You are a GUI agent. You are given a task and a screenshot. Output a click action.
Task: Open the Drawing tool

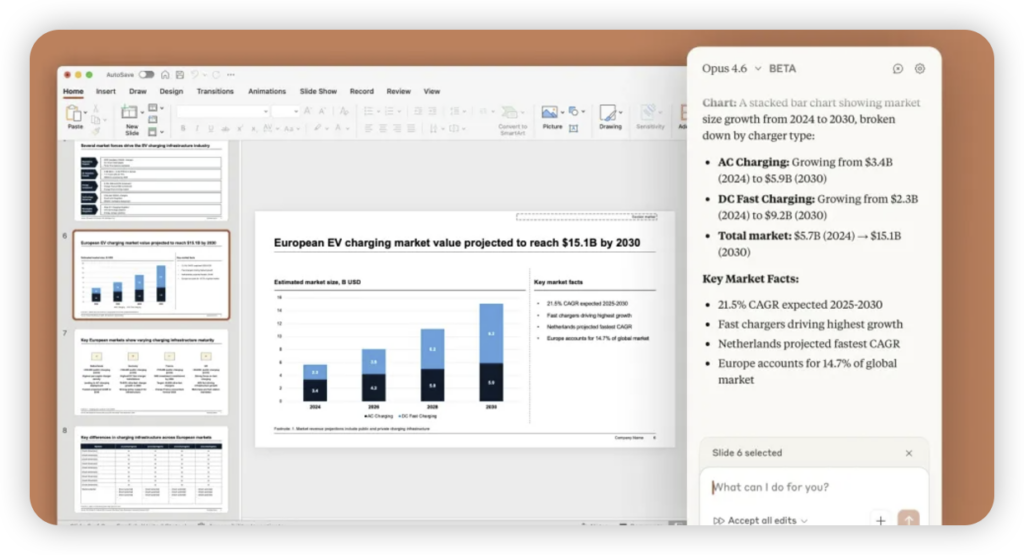click(x=610, y=115)
